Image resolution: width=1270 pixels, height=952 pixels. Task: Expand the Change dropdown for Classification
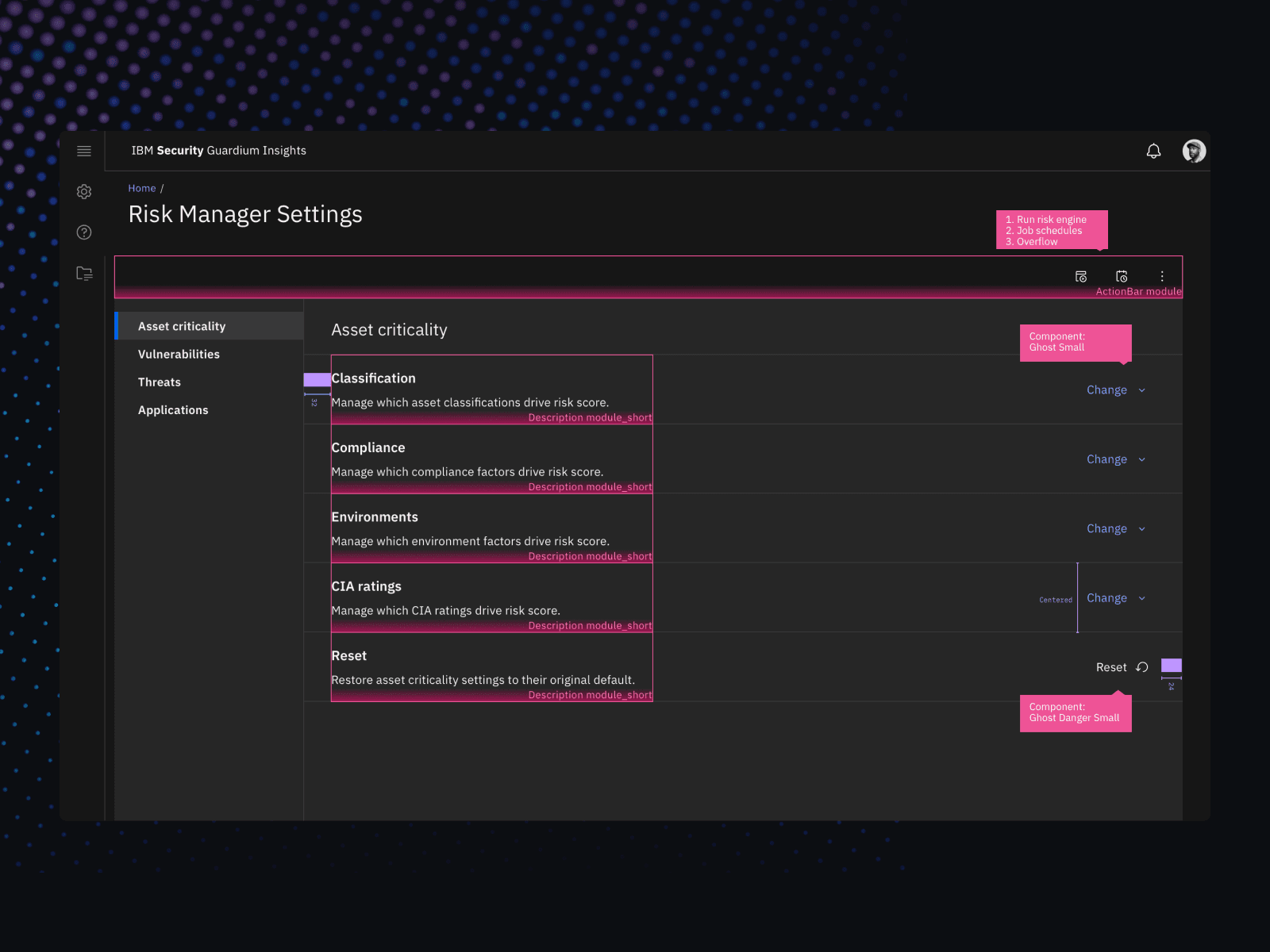click(1115, 390)
